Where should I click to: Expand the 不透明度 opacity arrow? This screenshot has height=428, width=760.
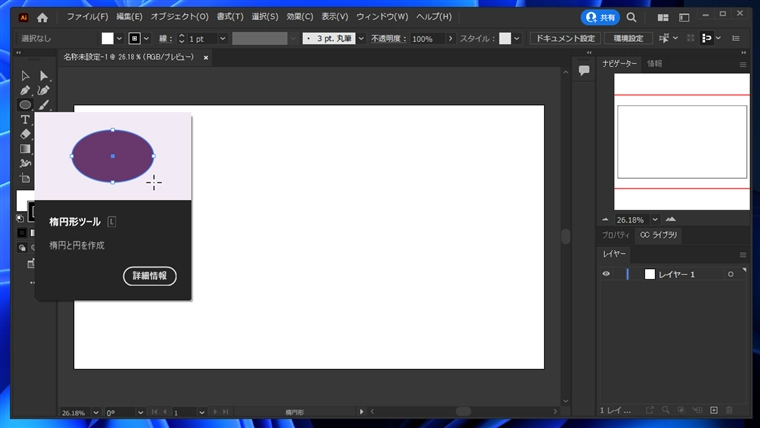click(450, 38)
